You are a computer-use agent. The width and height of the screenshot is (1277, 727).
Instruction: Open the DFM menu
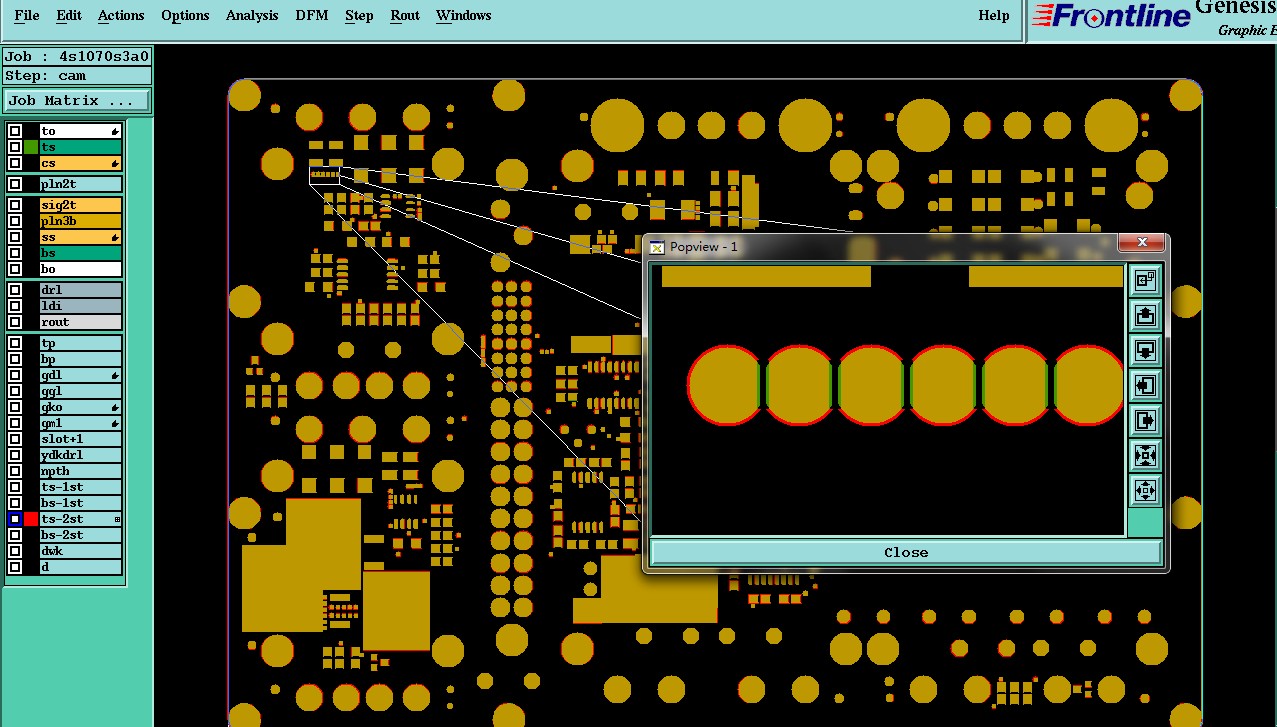(x=312, y=15)
